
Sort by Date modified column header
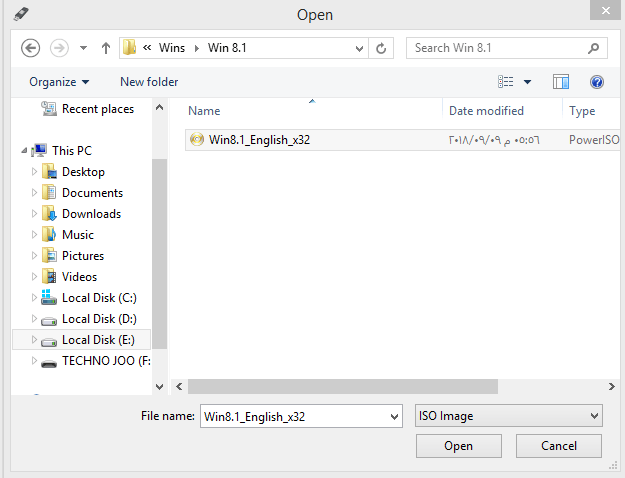(486, 111)
